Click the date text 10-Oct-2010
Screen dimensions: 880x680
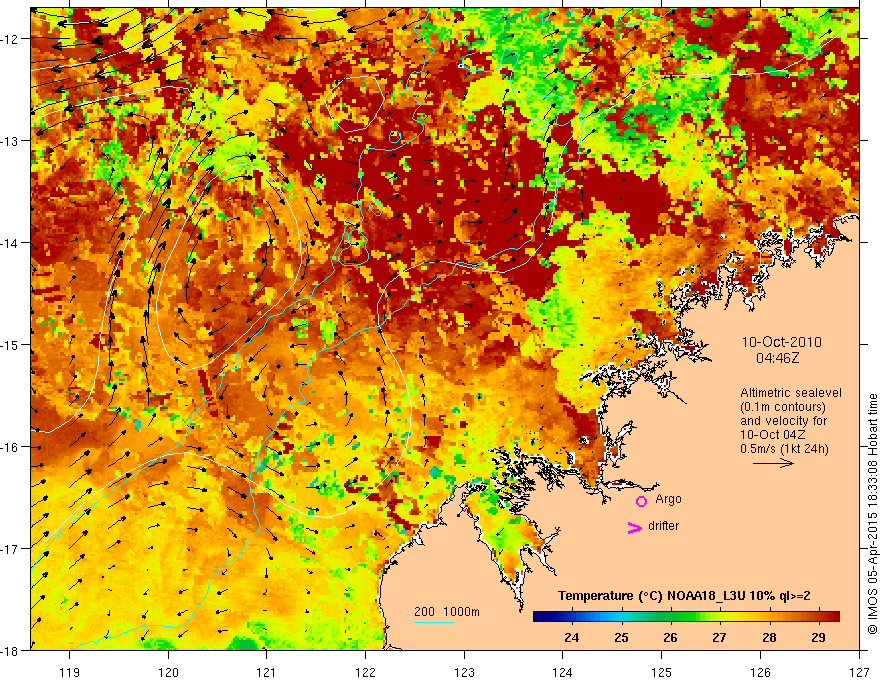[781, 342]
